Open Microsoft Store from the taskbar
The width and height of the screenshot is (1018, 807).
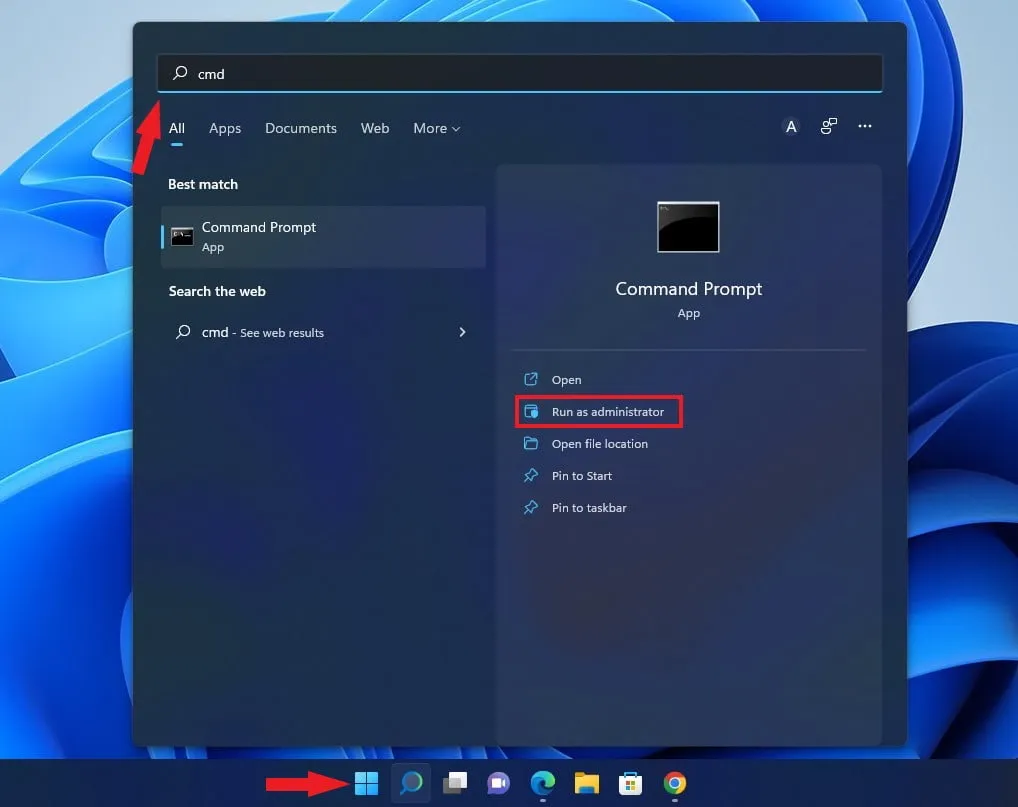tap(630, 783)
